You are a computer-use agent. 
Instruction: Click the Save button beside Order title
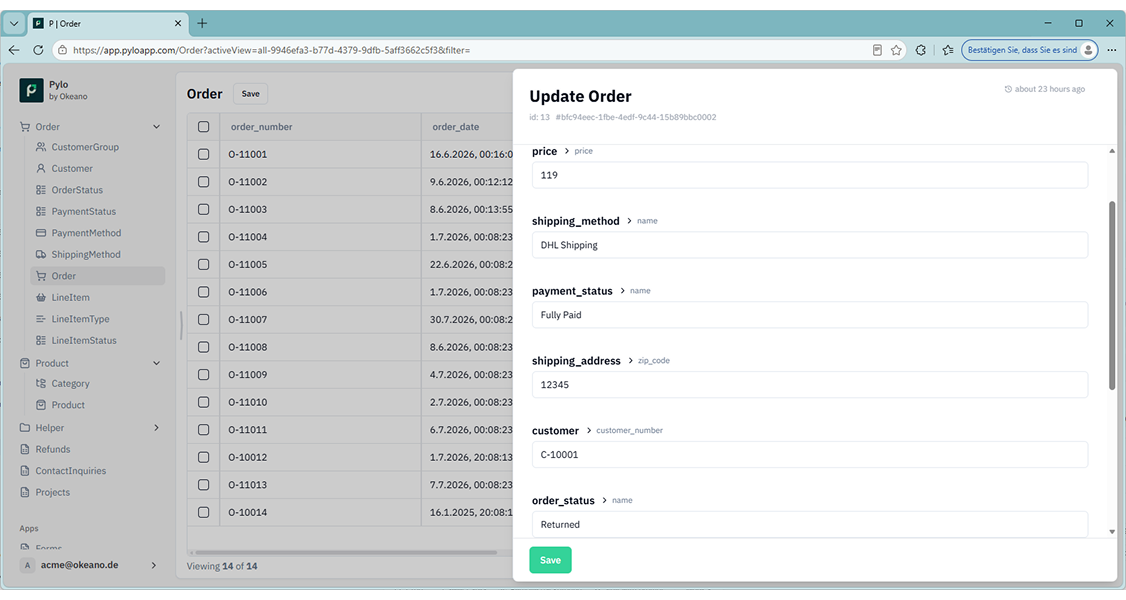[251, 93]
